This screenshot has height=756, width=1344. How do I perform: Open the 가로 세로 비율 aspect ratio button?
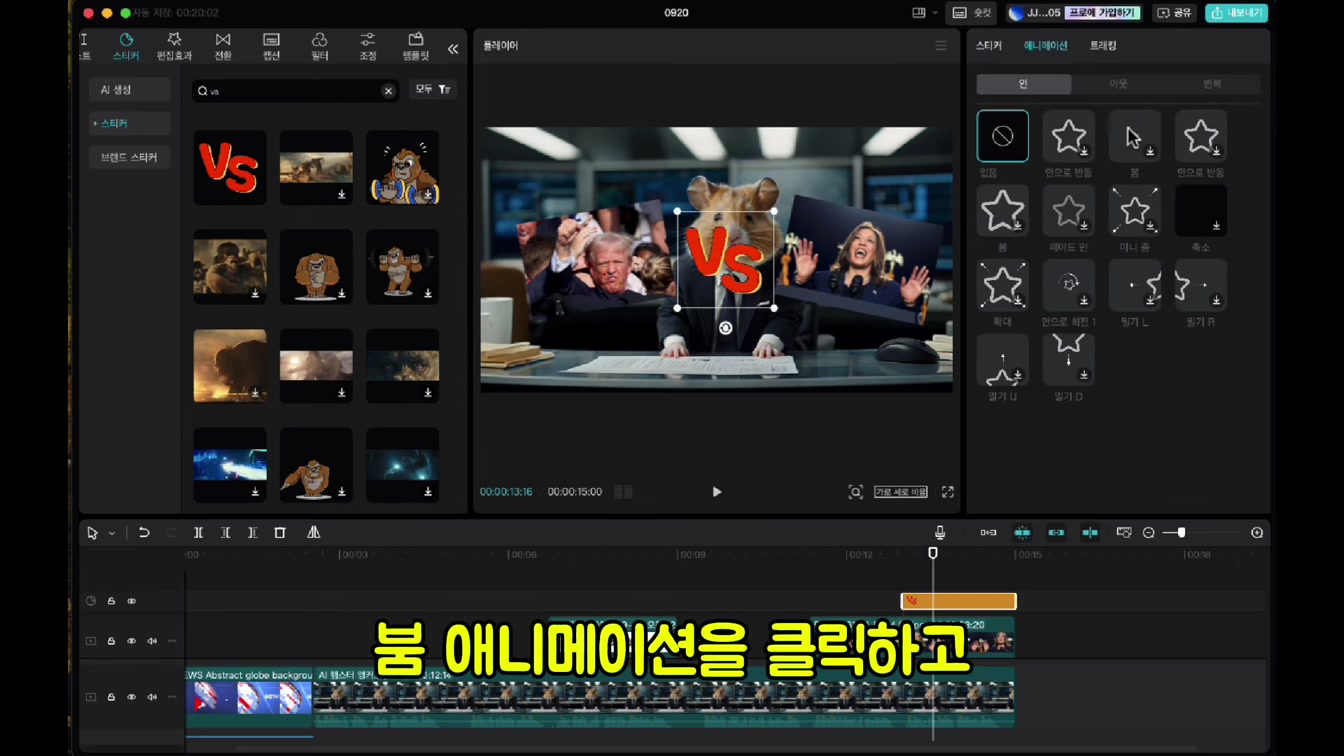click(901, 492)
